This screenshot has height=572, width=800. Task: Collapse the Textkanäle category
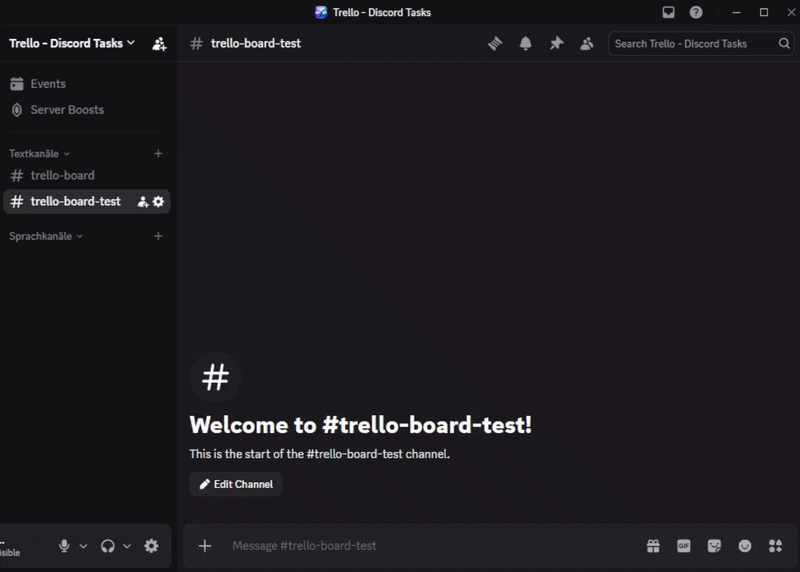coord(39,154)
